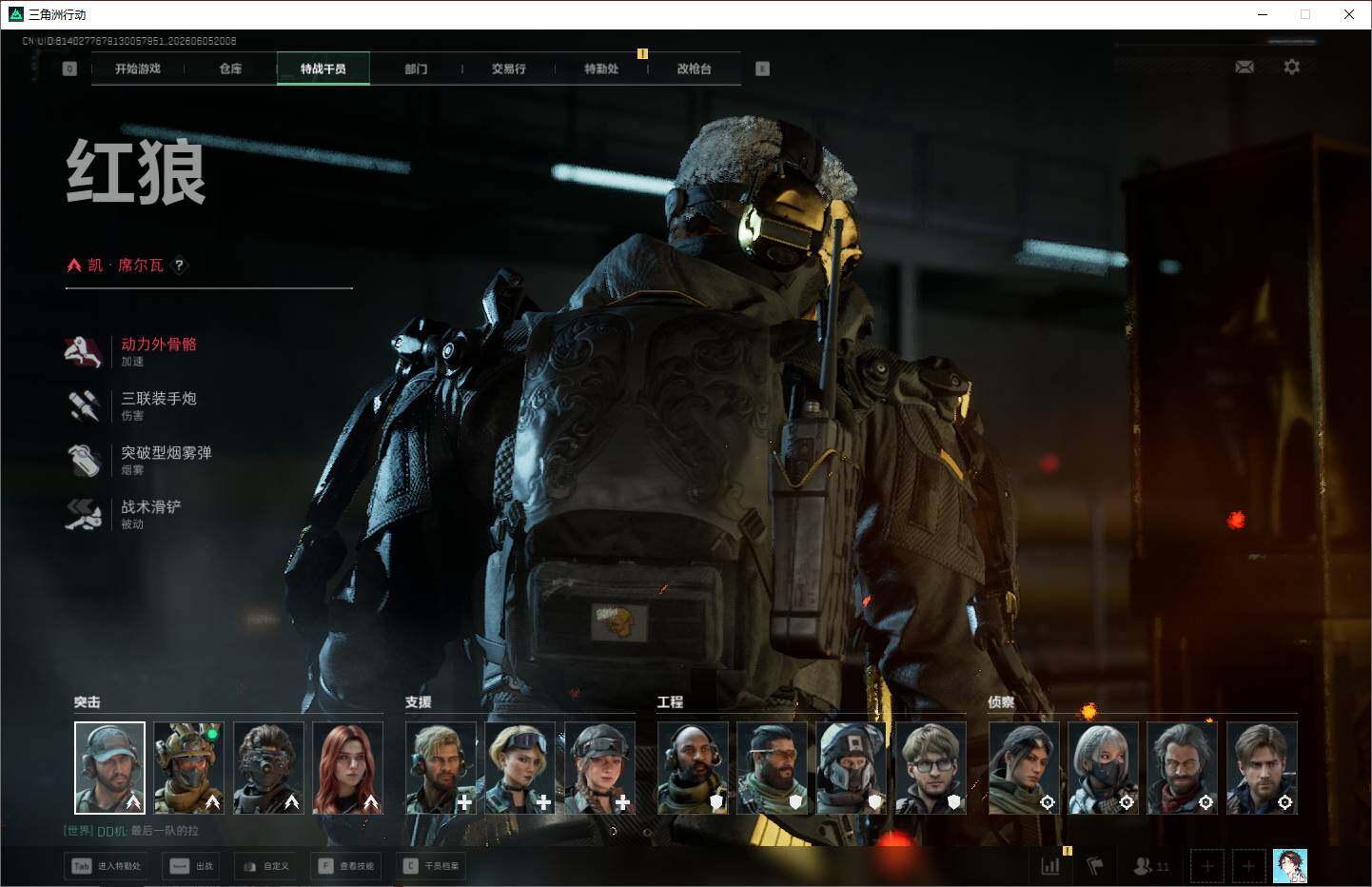This screenshot has width=1372, height=887.
Task: Open the 交易行 tab
Action: pyautogui.click(x=509, y=69)
